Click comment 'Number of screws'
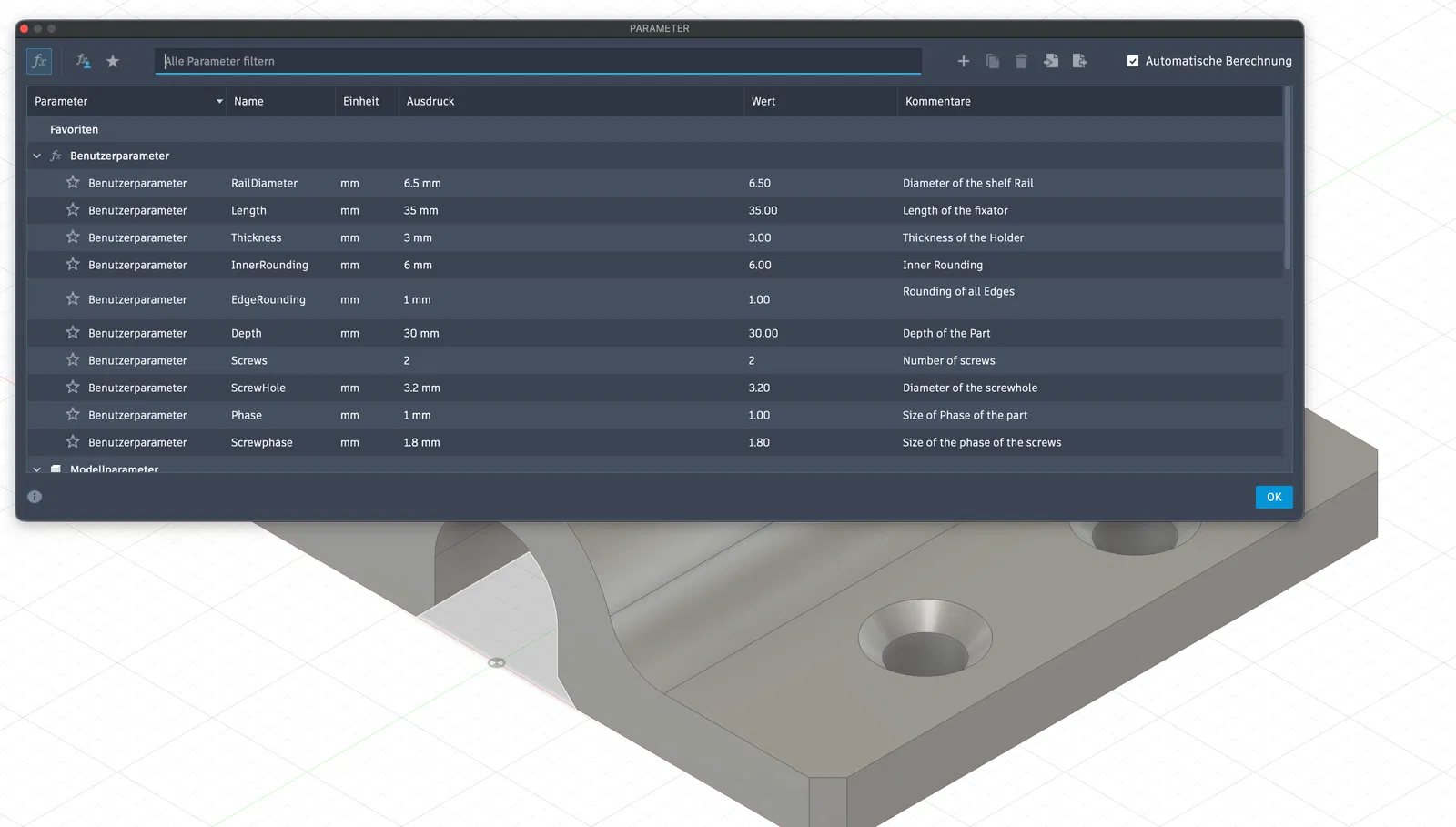This screenshot has width=1456, height=827. 949,360
